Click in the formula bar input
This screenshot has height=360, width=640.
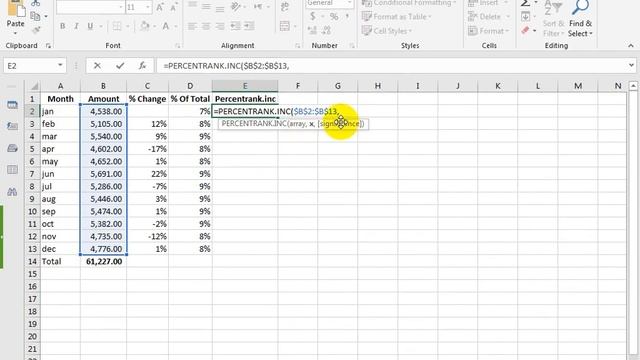392,66
